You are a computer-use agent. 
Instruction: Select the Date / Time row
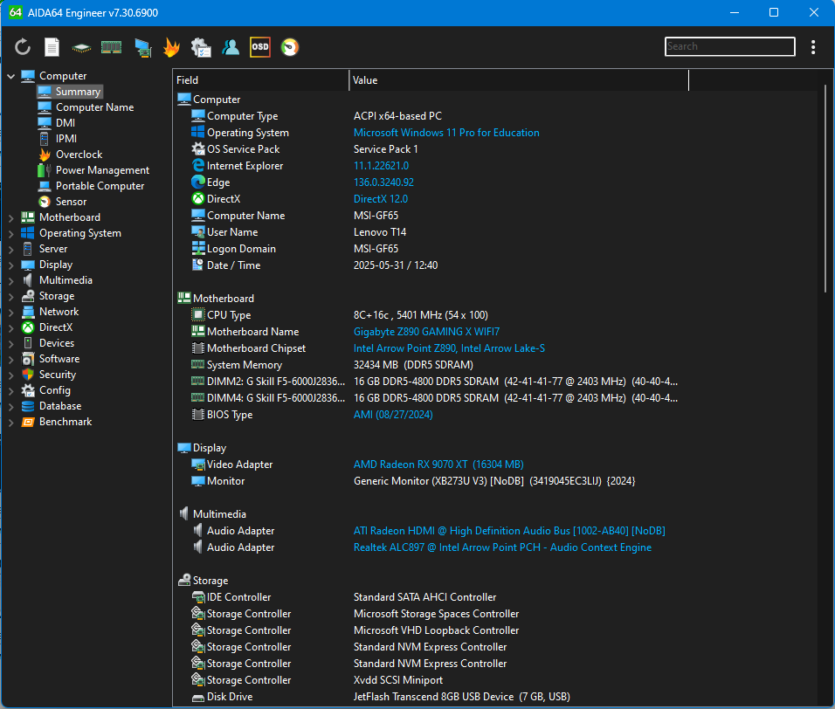tap(431, 265)
